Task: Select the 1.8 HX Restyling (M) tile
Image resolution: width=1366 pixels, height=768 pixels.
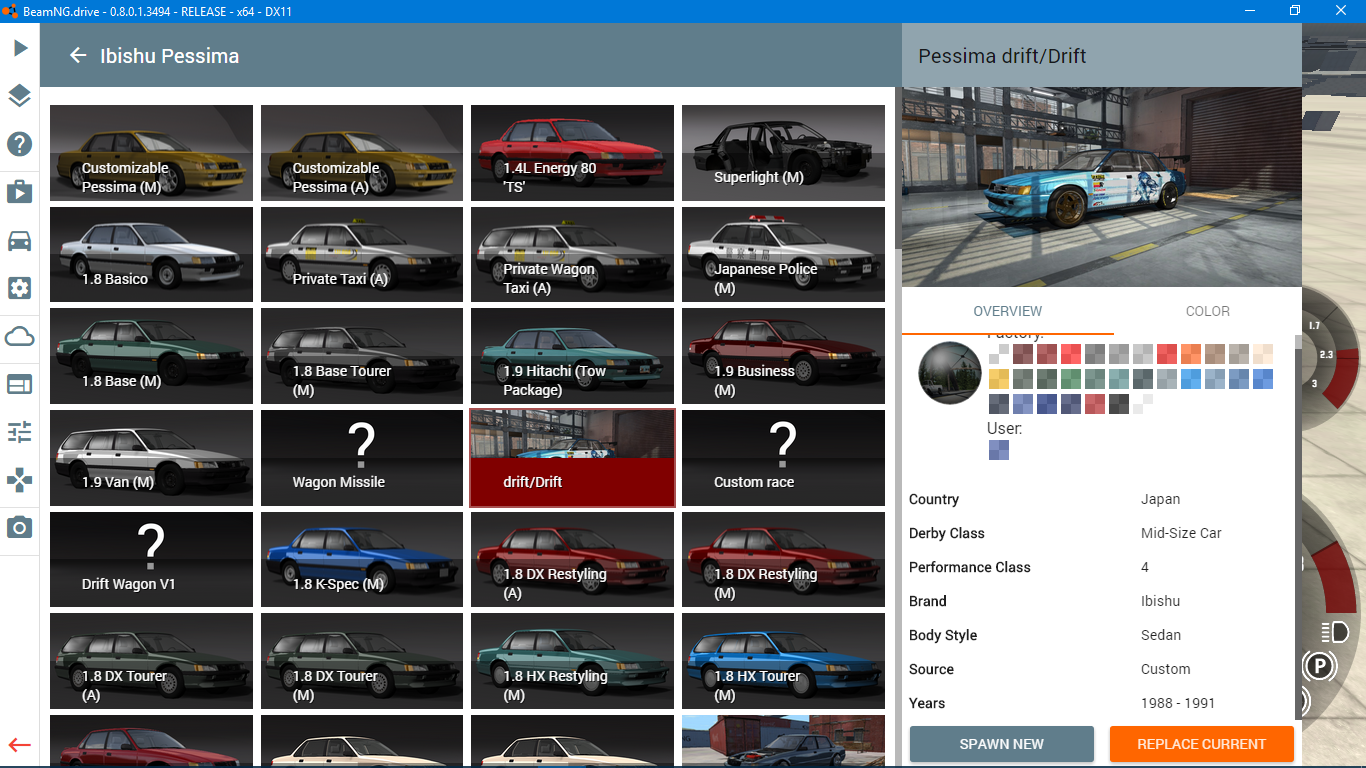Action: click(573, 662)
